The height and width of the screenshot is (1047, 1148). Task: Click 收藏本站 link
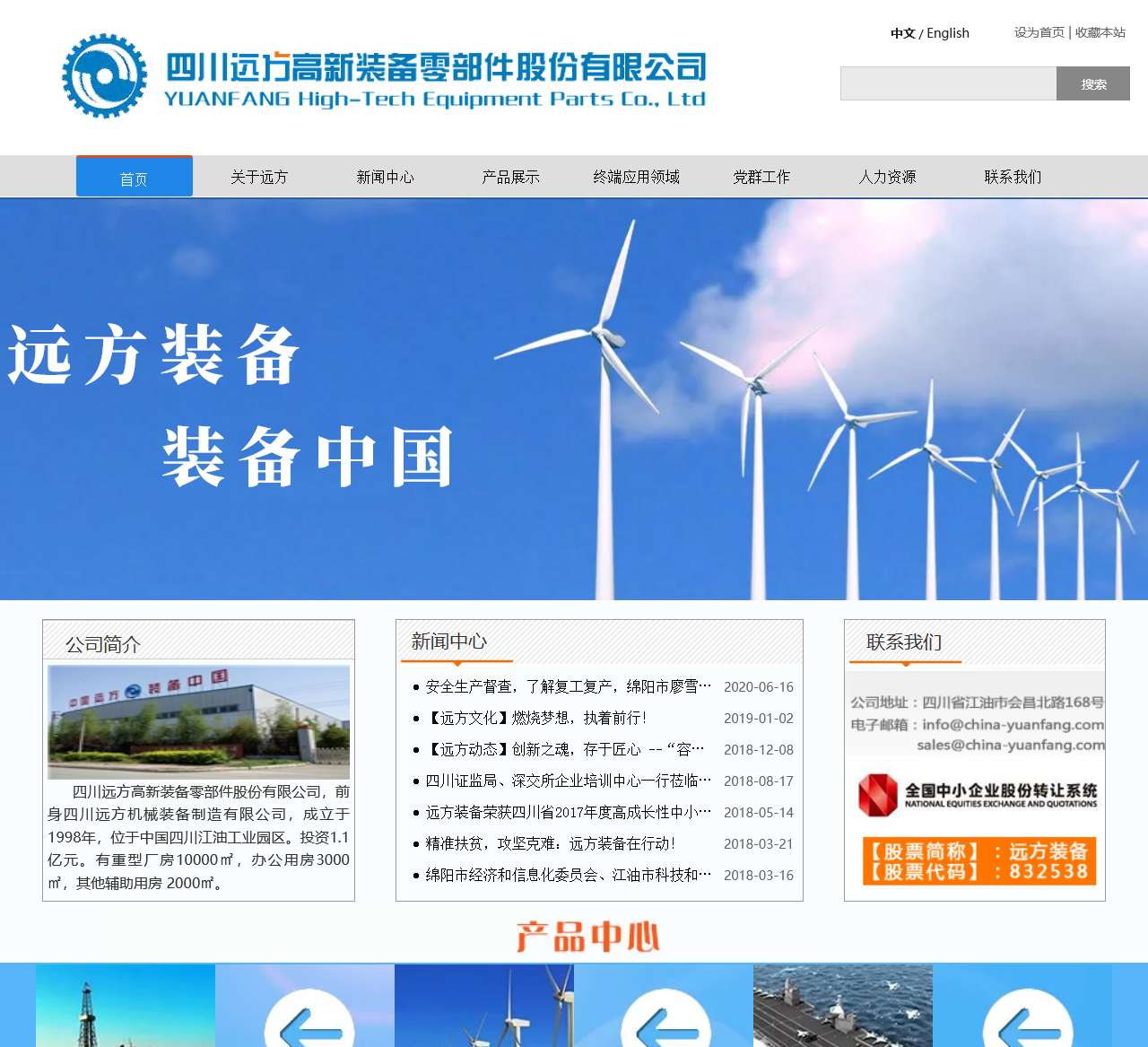coord(1100,32)
